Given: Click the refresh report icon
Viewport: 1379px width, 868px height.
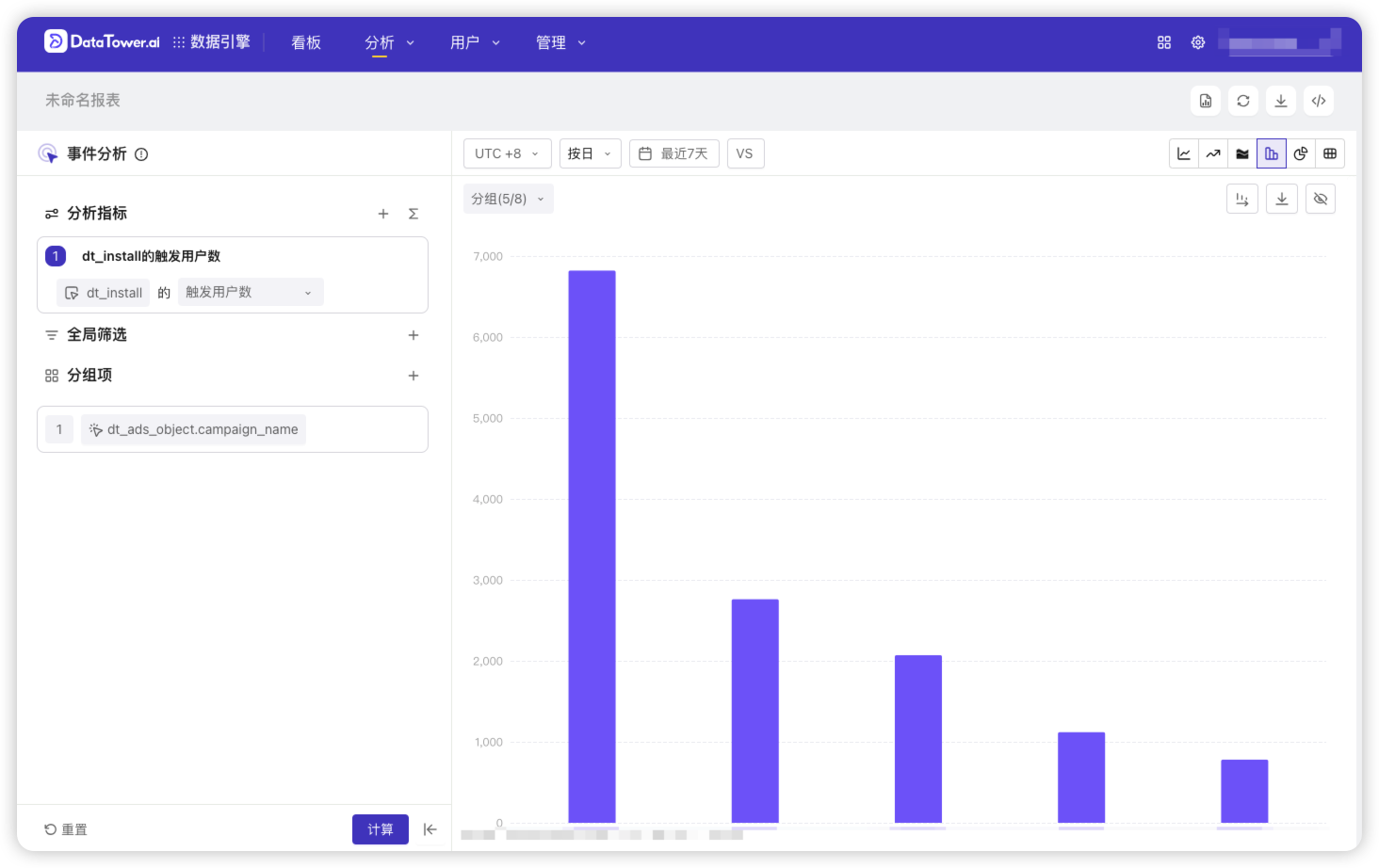Looking at the screenshot, I should (1242, 100).
